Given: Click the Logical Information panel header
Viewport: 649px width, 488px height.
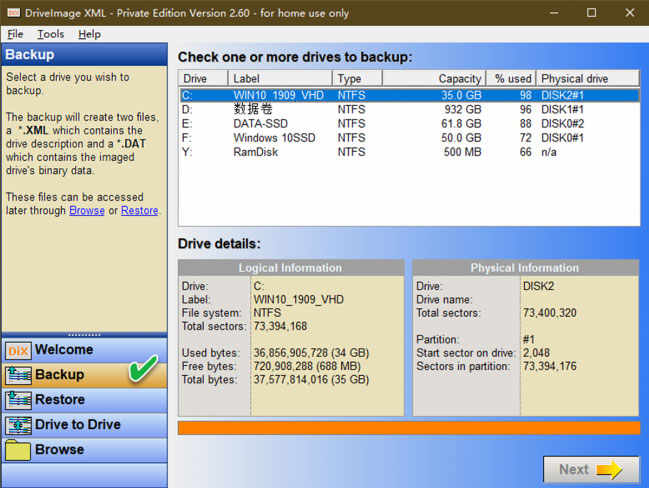Looking at the screenshot, I should pyautogui.click(x=291, y=268).
